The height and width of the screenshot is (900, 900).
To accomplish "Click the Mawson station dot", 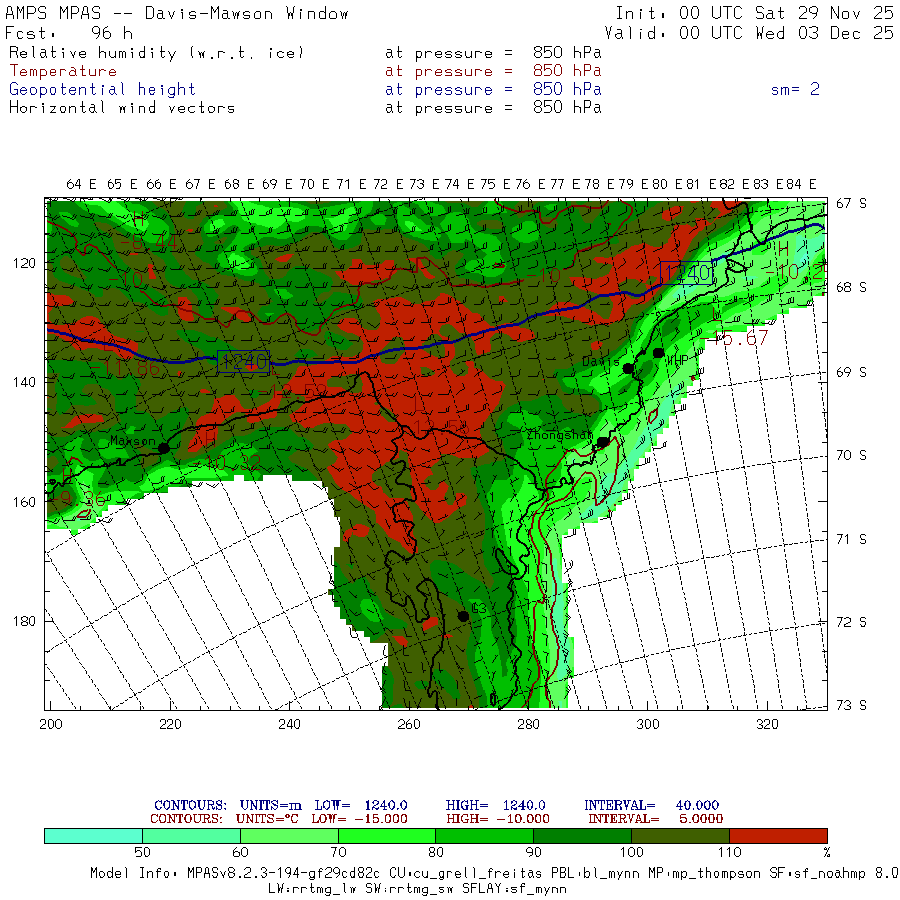I will [x=164, y=448].
